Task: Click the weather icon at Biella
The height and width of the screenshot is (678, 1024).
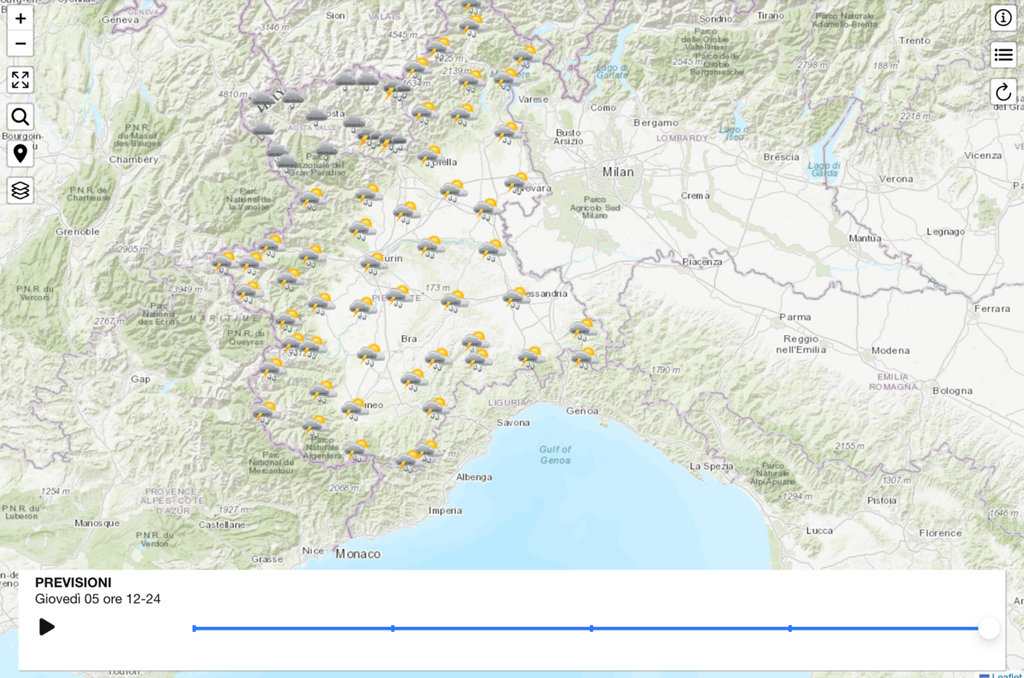Action: pyautogui.click(x=431, y=156)
